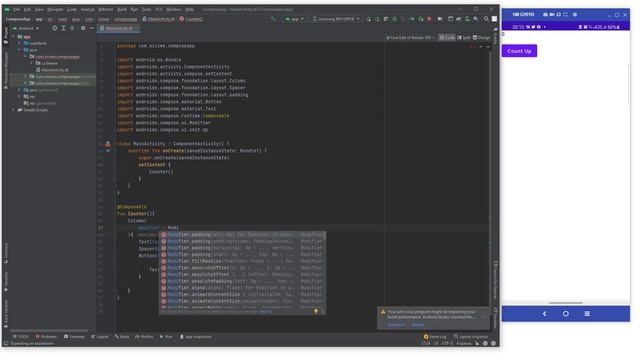640x360 pixels.
Task: Open the Build menu
Action: click(x=122, y=9)
